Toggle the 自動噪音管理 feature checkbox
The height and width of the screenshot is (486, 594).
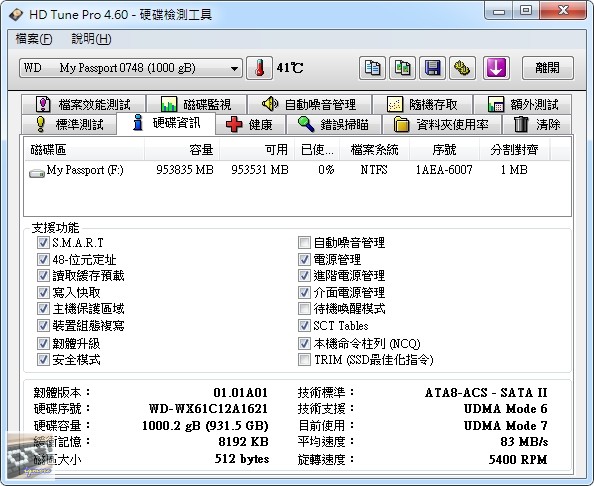coord(304,242)
